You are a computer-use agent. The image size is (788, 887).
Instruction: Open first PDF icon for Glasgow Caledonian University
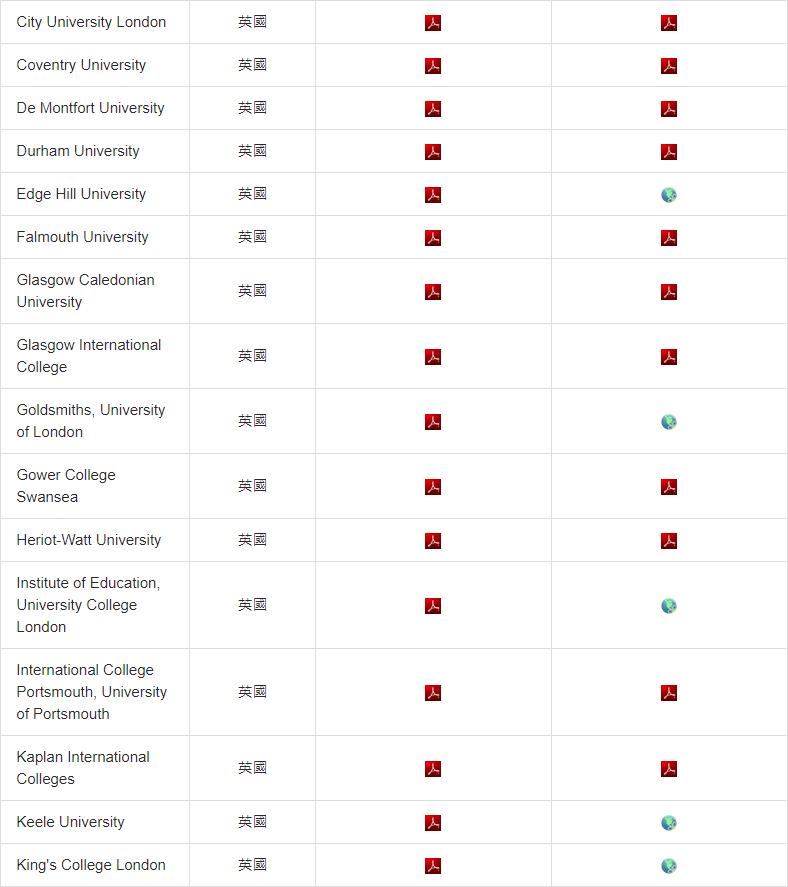[x=433, y=292]
